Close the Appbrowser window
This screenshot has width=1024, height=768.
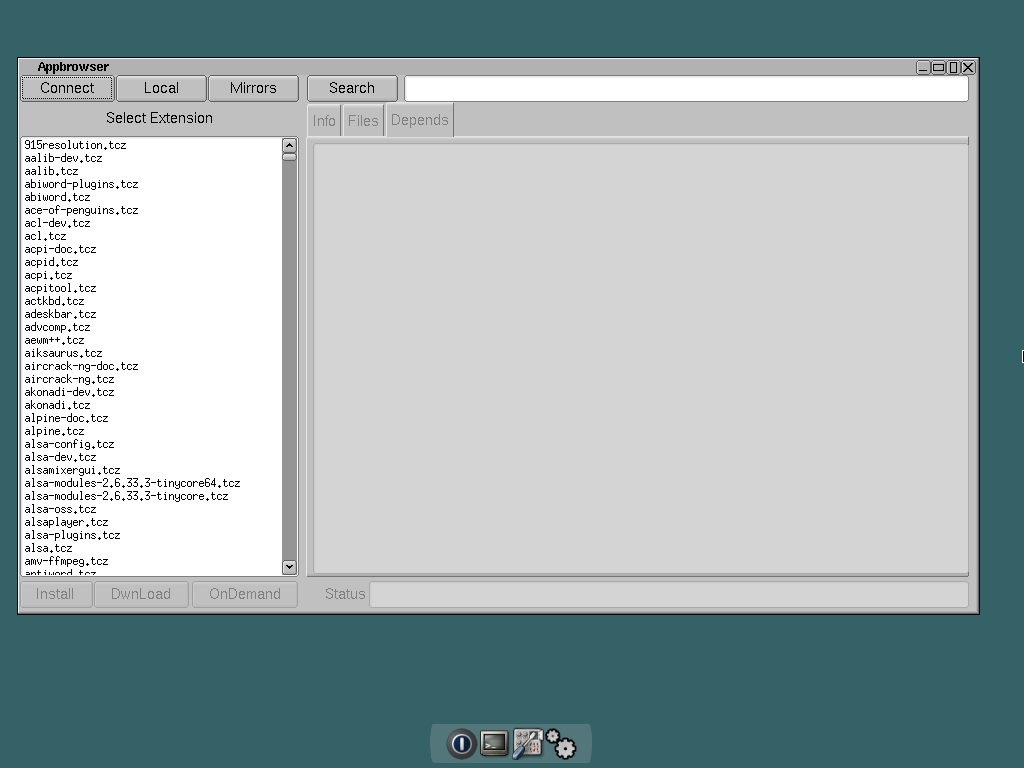[x=968, y=67]
